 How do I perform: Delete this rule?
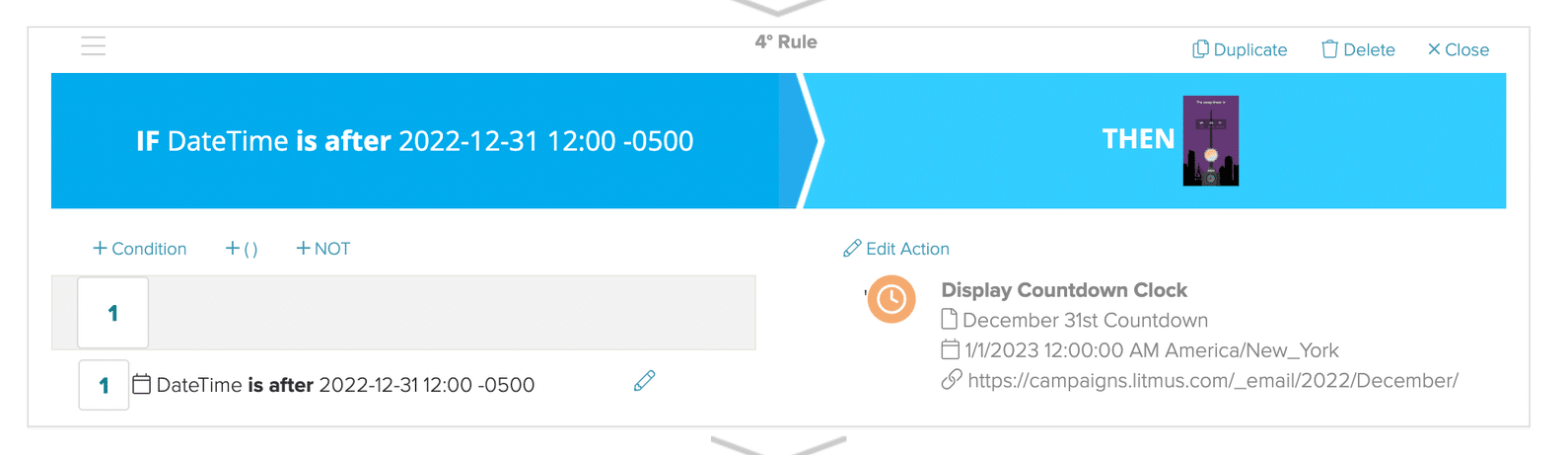tap(1358, 49)
